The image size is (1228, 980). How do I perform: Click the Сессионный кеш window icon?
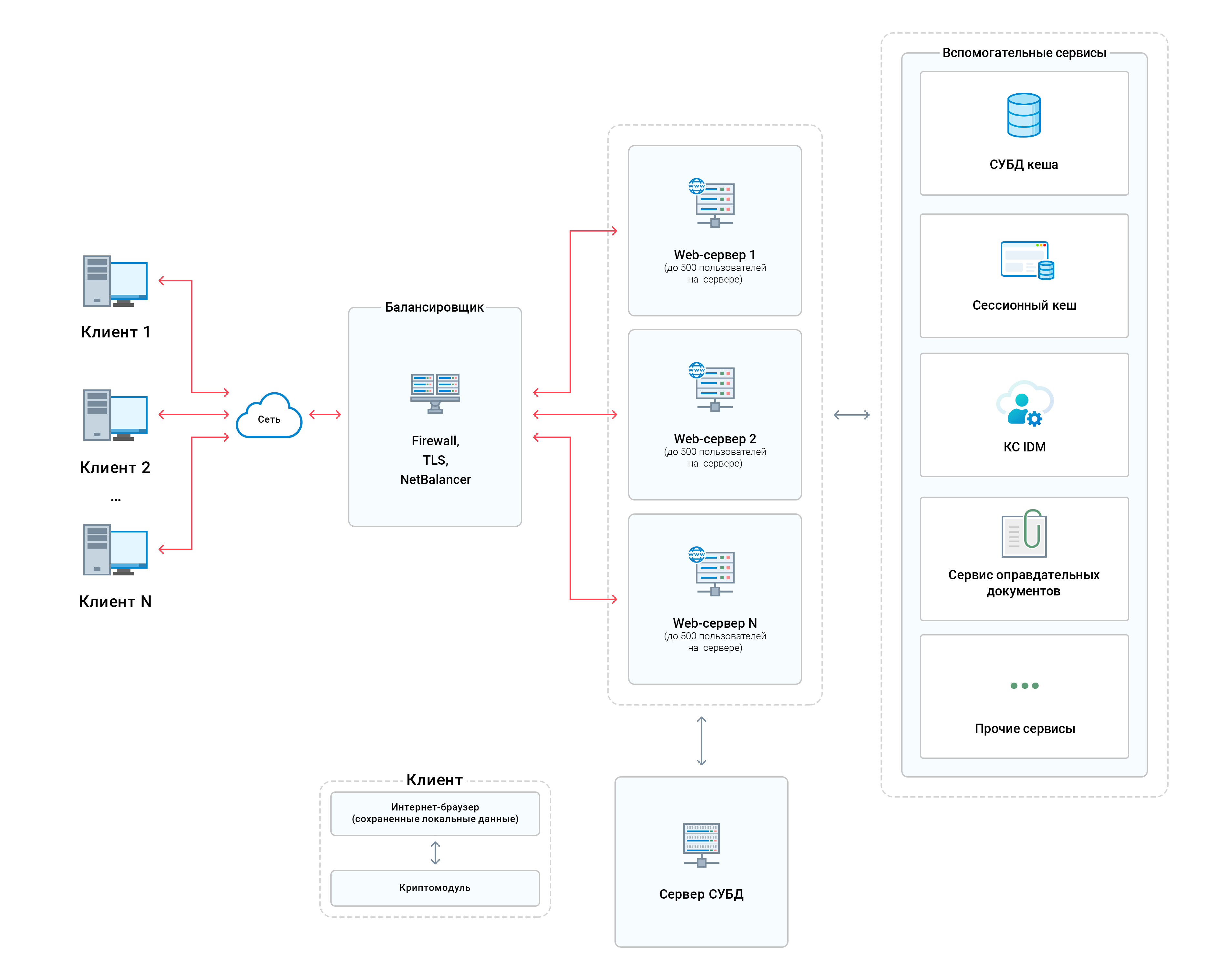1027,260
